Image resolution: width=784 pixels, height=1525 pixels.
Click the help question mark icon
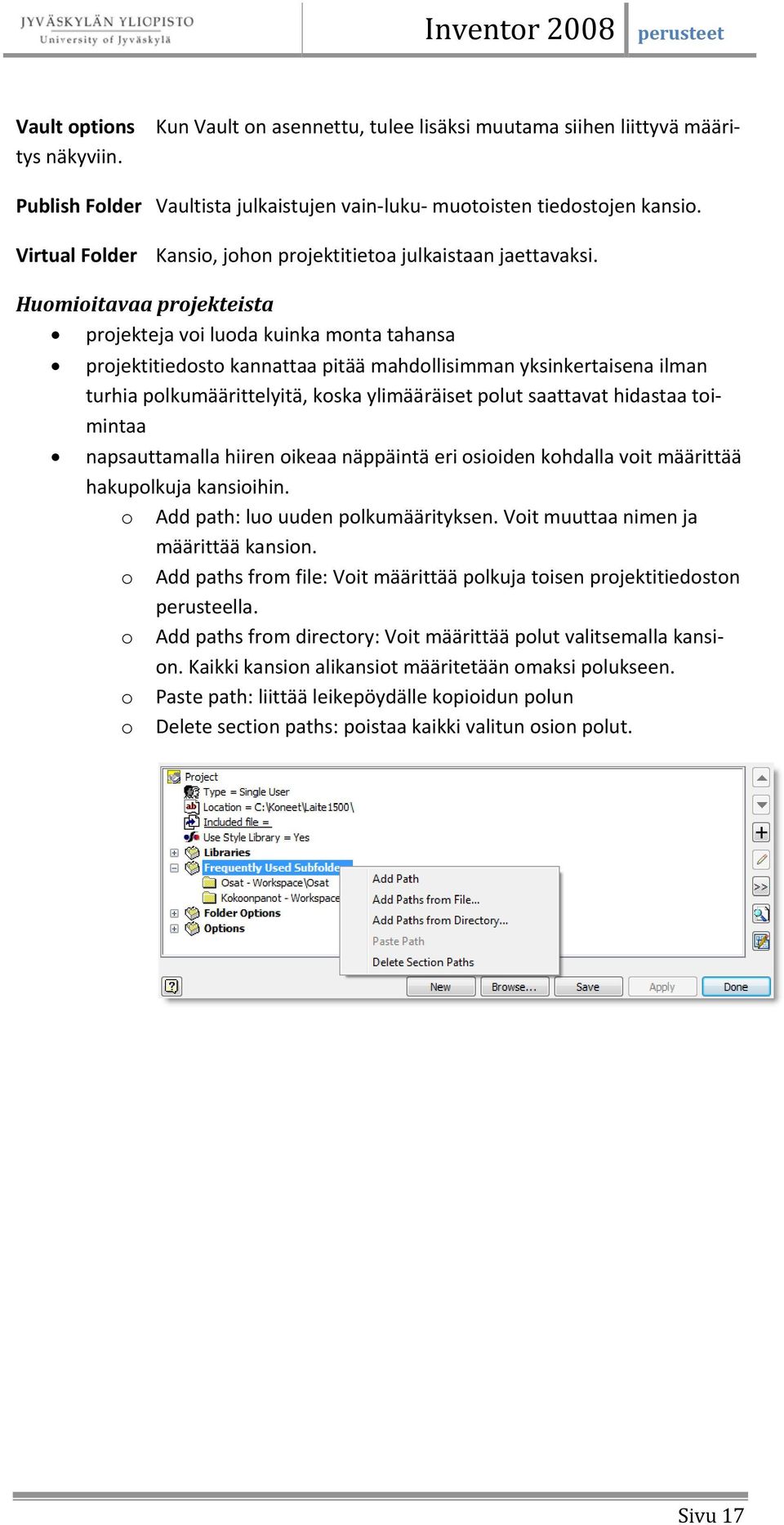pyautogui.click(x=171, y=986)
